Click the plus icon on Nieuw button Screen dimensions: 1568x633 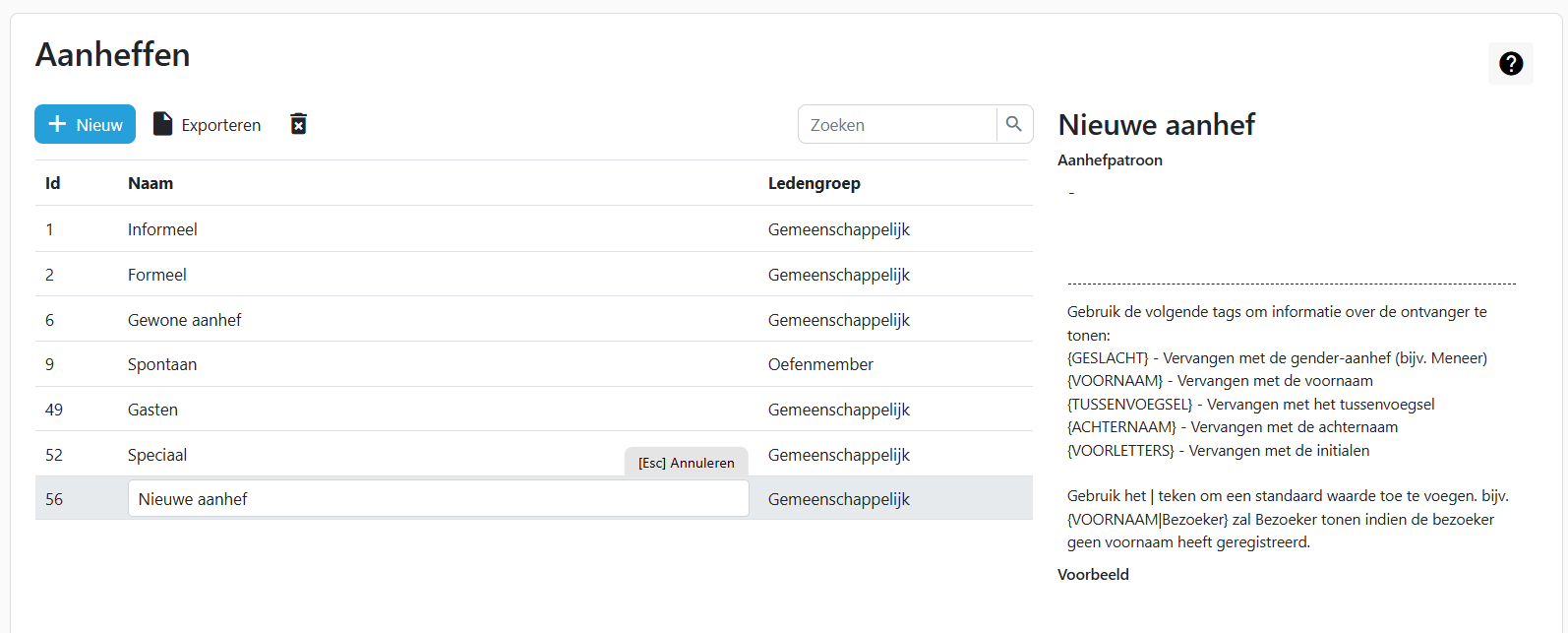point(57,124)
